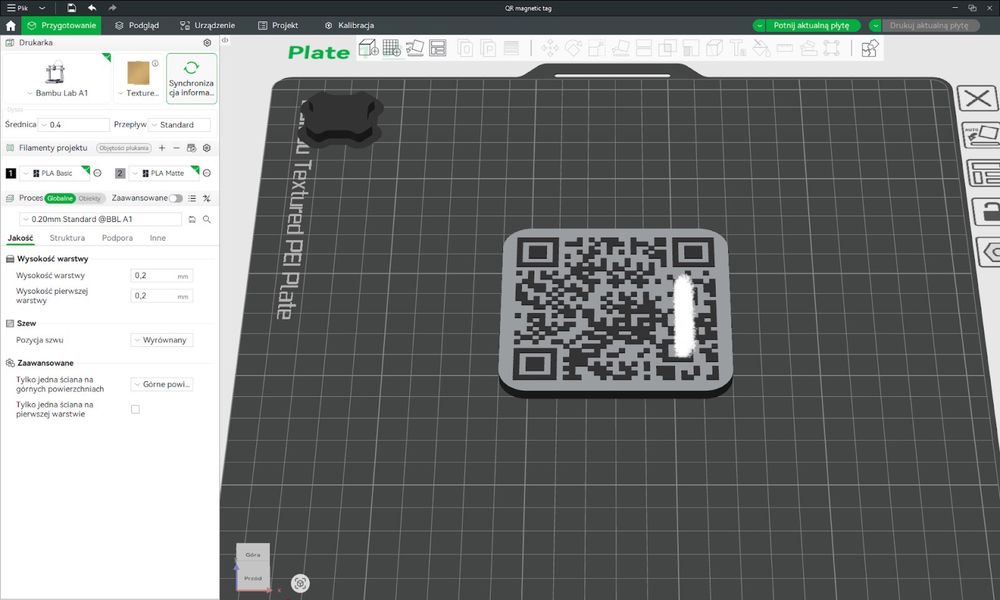Select Obiekty process mode
Screen dimensions: 1000x600
tap(90, 198)
